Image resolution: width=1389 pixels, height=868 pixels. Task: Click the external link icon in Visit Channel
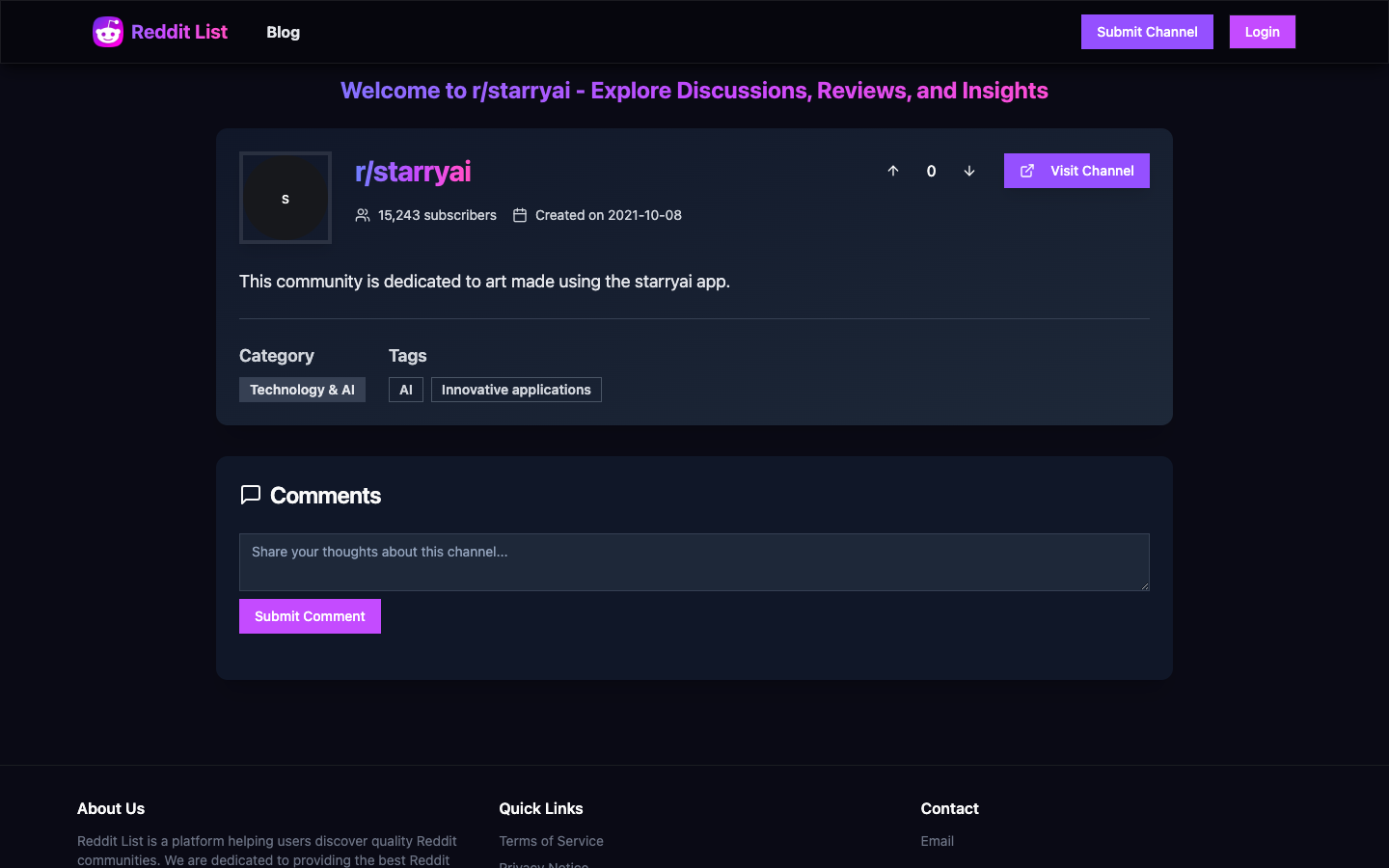point(1027,171)
